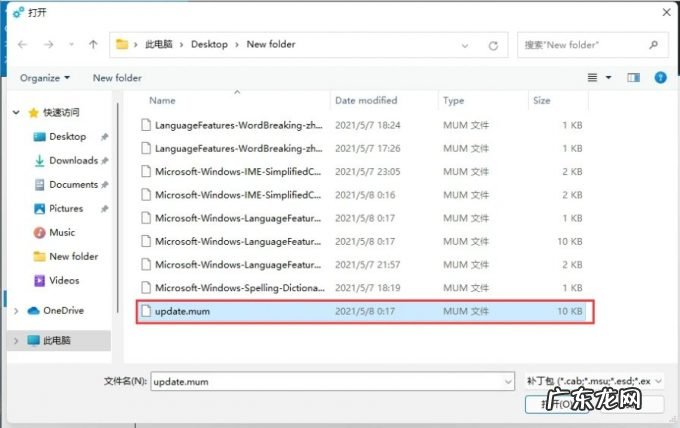Collapse the 快速访问 tree node

[16, 113]
